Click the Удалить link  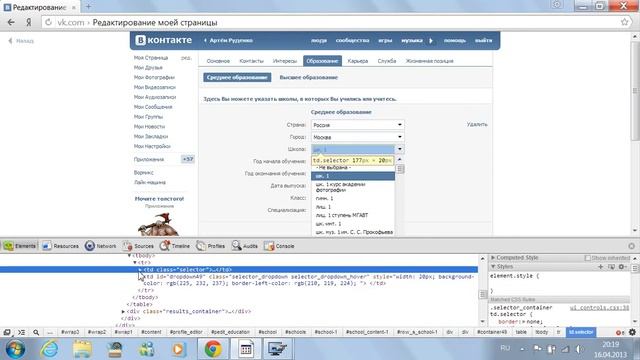click(477, 124)
